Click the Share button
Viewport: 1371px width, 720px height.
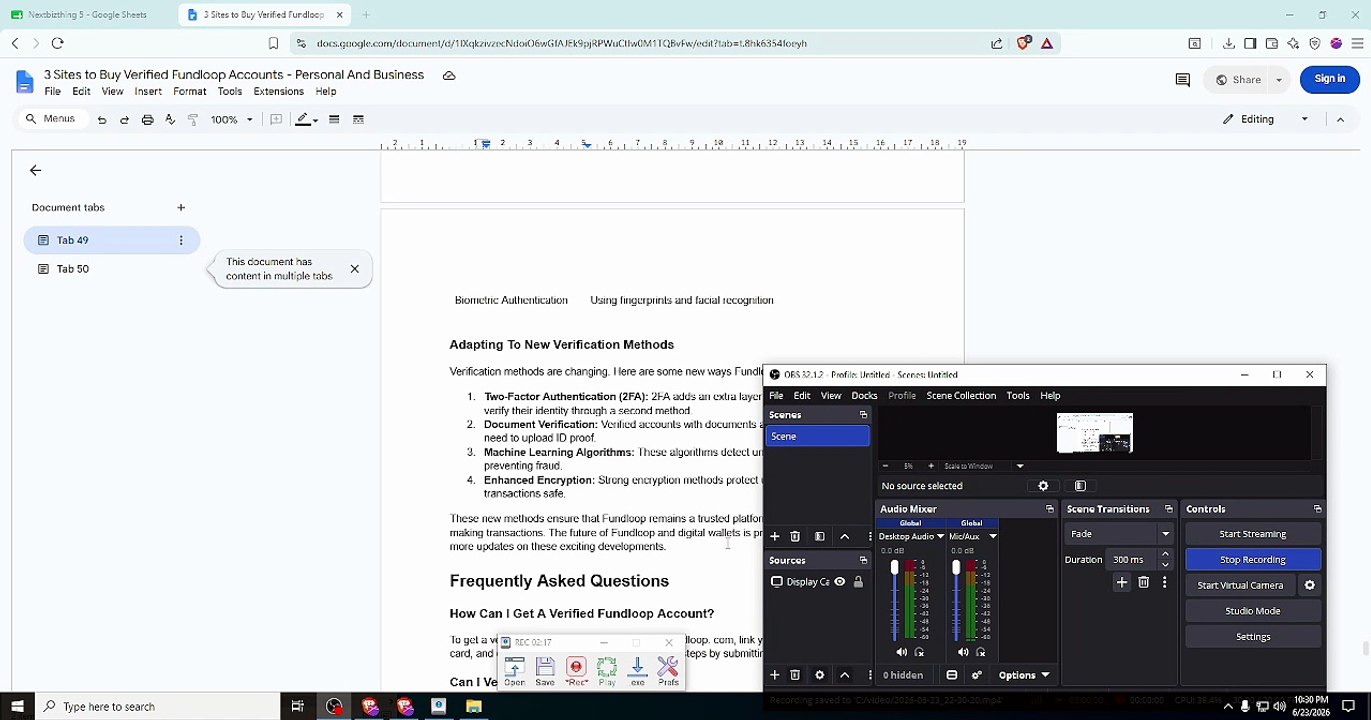point(1238,80)
